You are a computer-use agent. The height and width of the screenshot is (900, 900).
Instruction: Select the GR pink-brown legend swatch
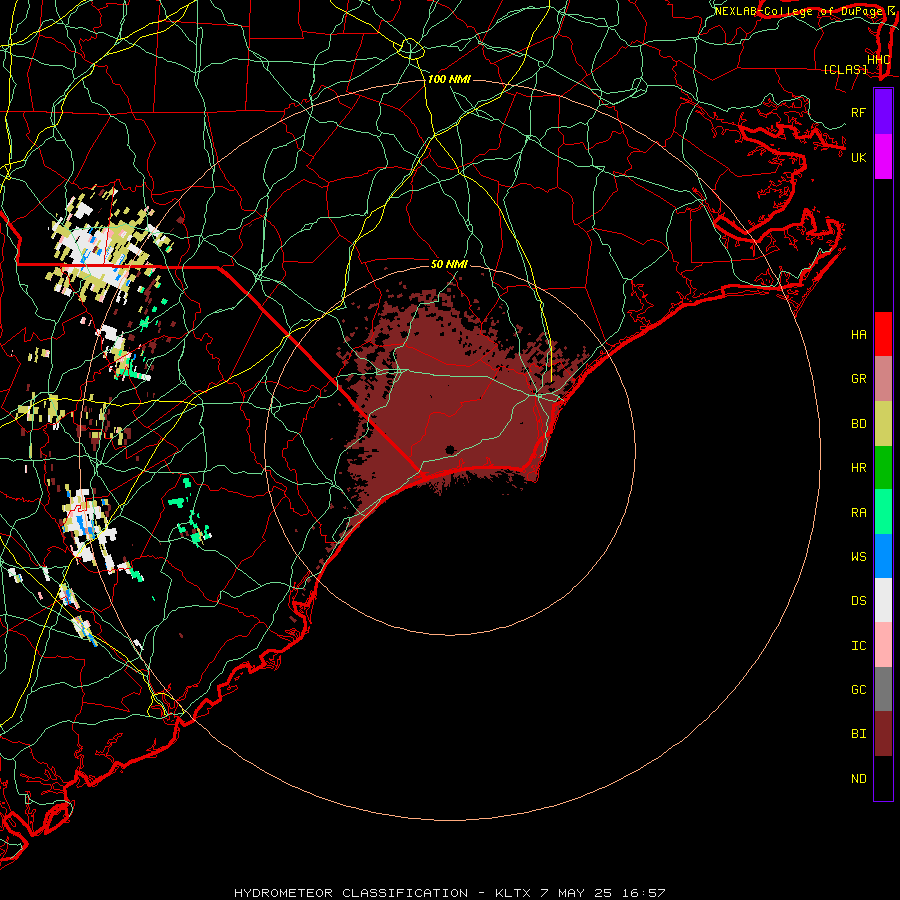883,379
